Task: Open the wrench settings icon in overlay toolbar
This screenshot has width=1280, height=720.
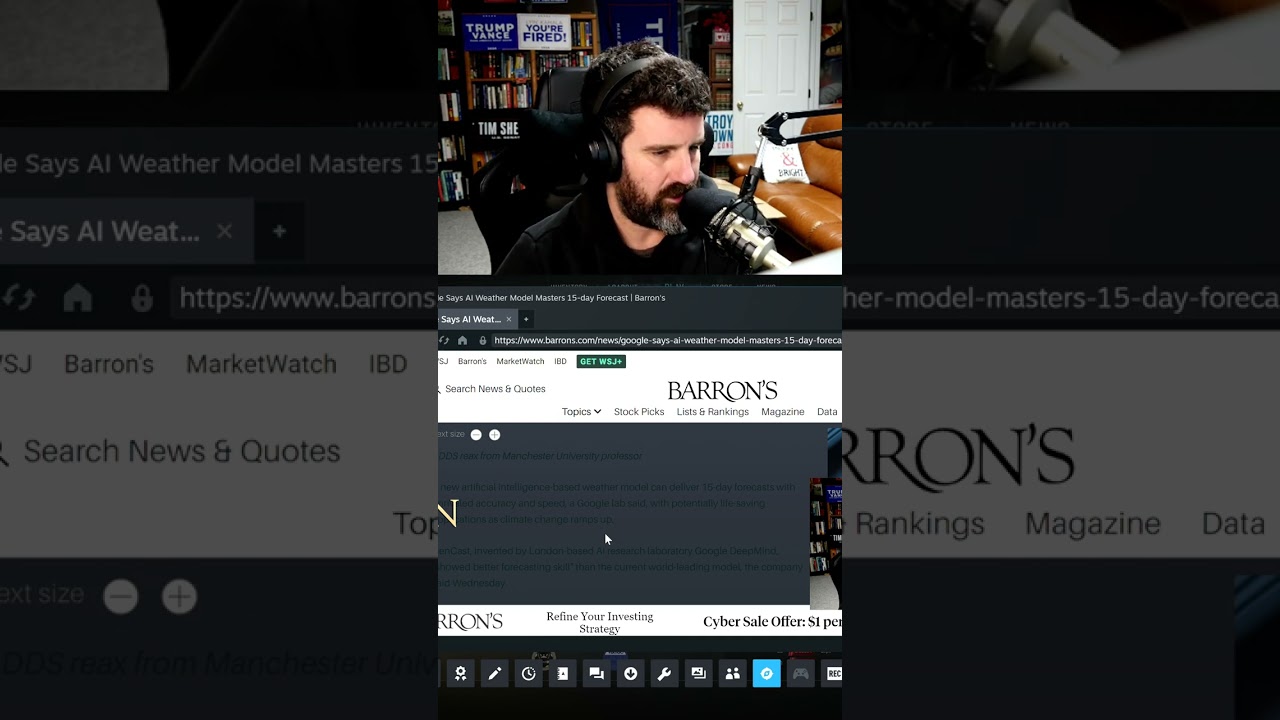Action: pos(664,674)
